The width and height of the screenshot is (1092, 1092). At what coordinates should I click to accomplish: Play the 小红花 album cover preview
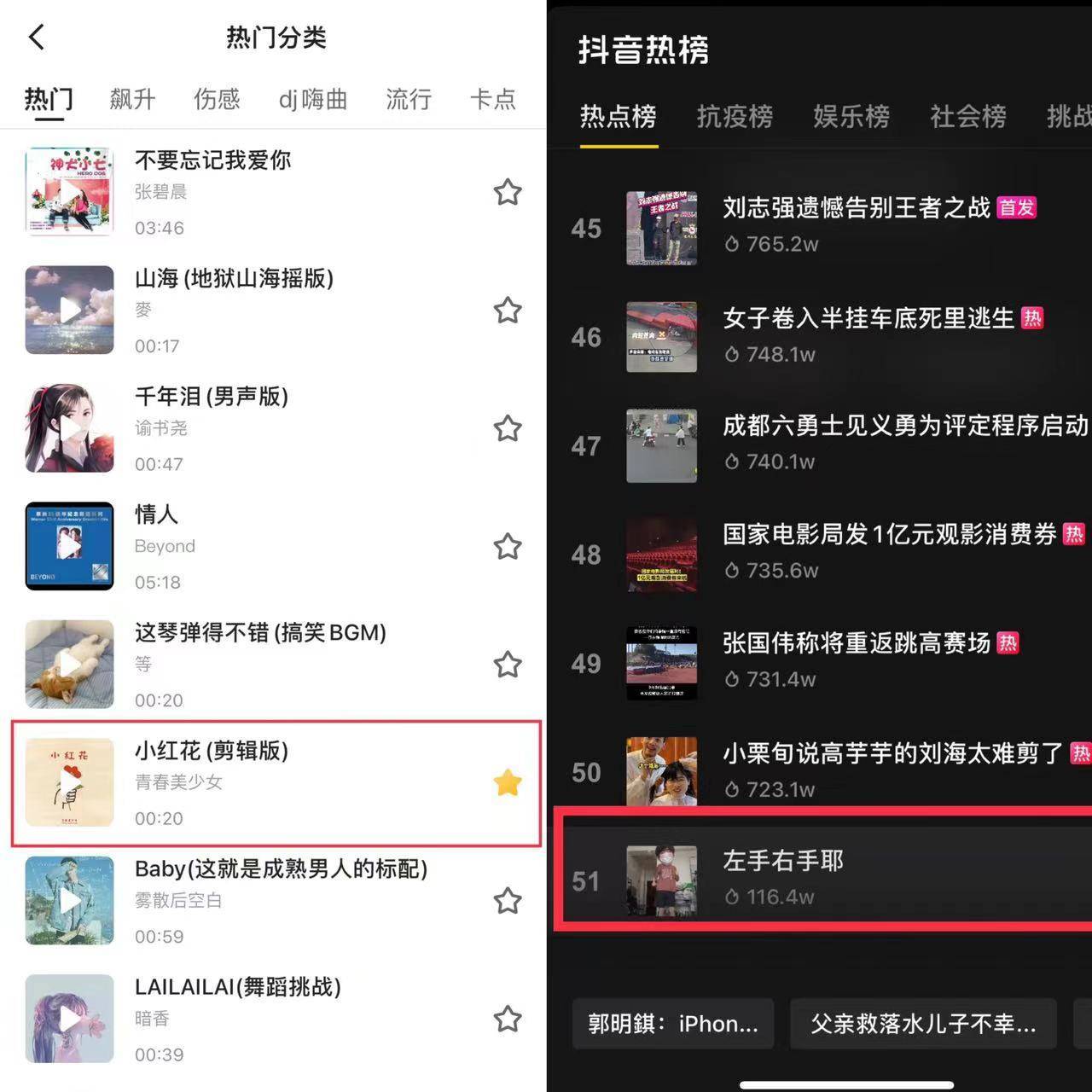click(69, 782)
